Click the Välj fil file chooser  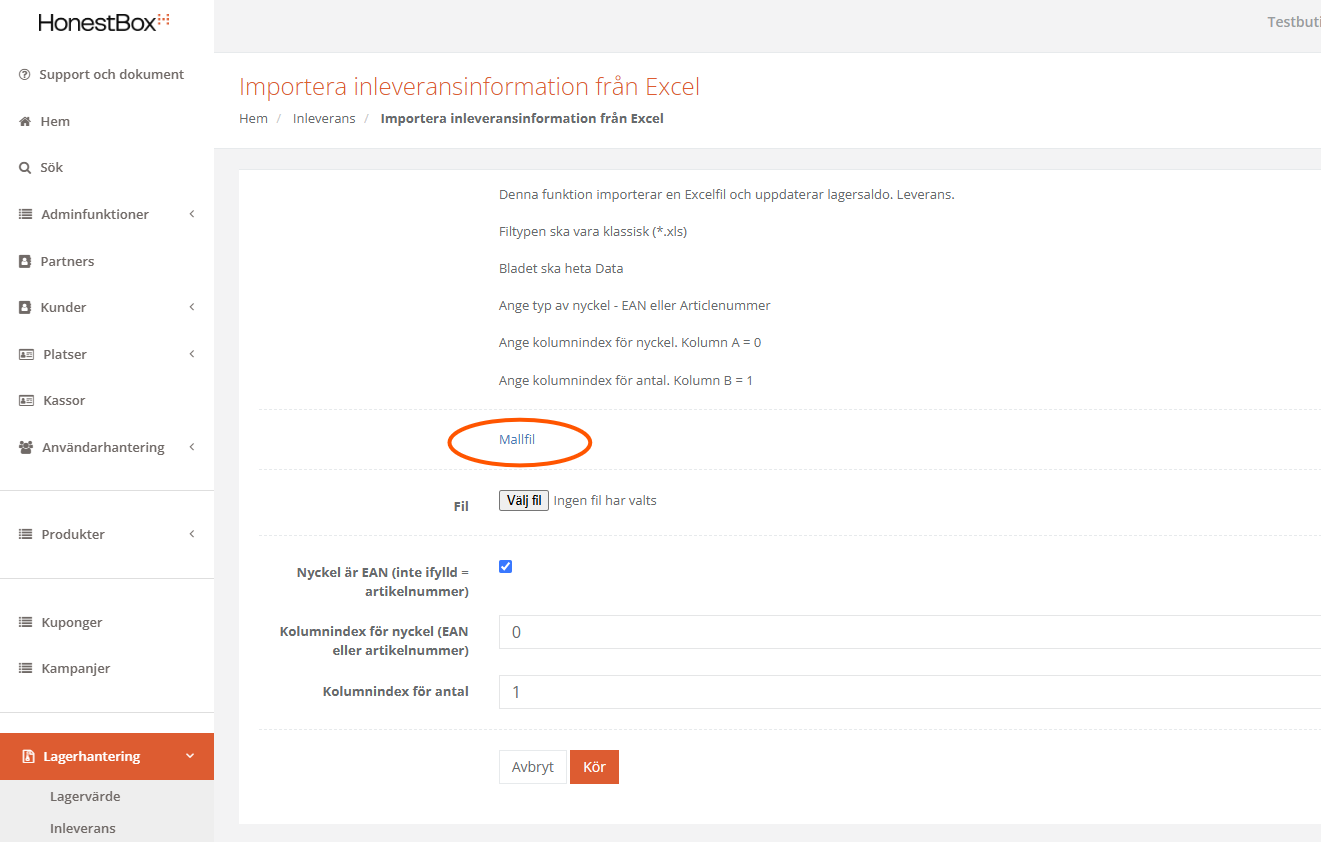click(524, 500)
